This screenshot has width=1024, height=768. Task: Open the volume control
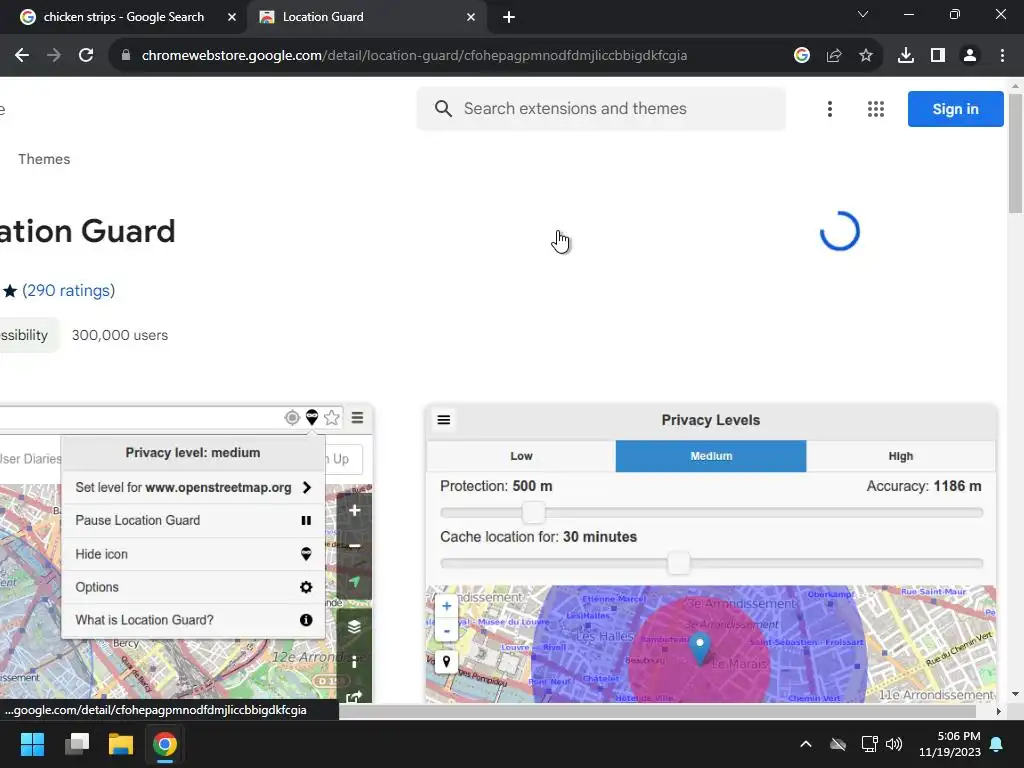[894, 744]
